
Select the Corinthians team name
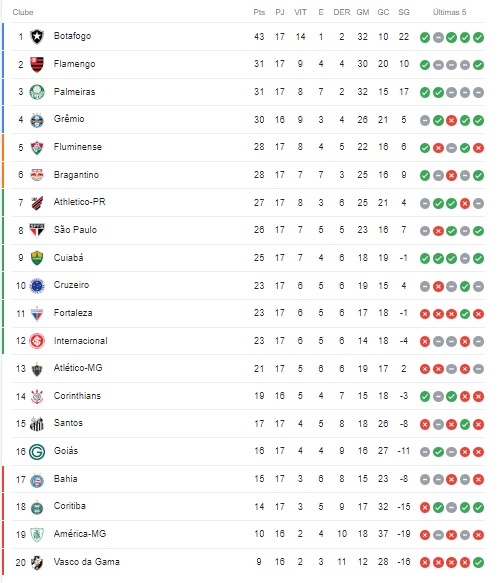77,396
